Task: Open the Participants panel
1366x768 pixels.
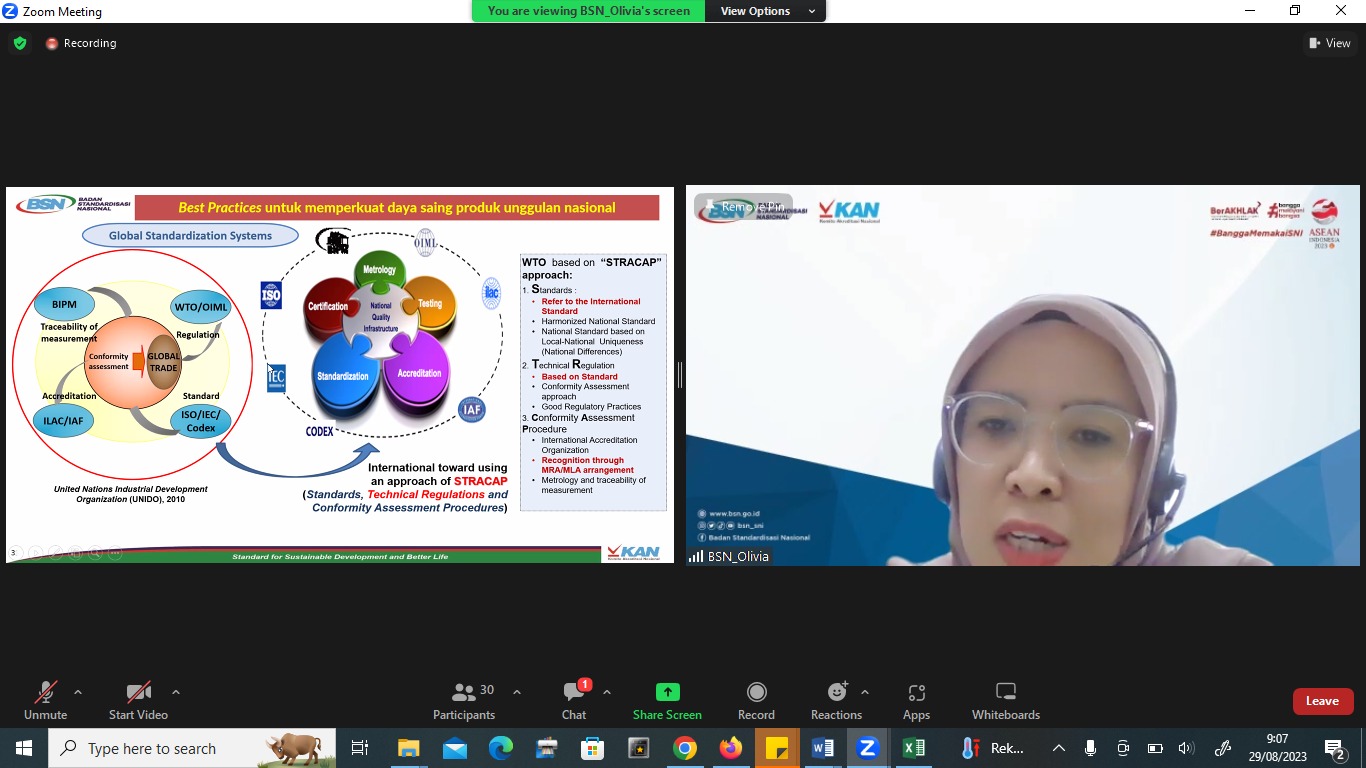Action: tap(464, 701)
